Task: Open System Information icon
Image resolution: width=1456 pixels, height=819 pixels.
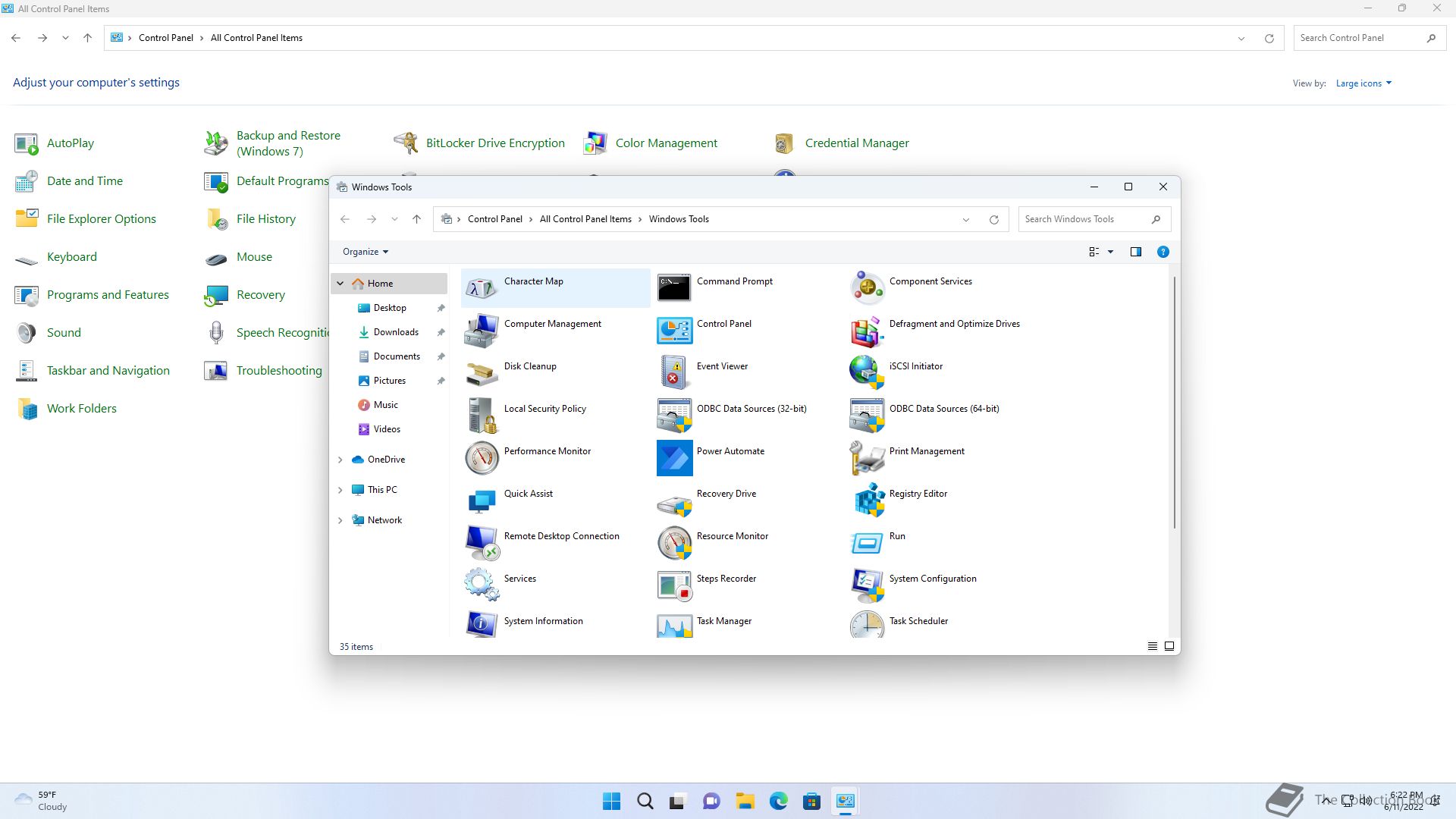Action: (481, 624)
